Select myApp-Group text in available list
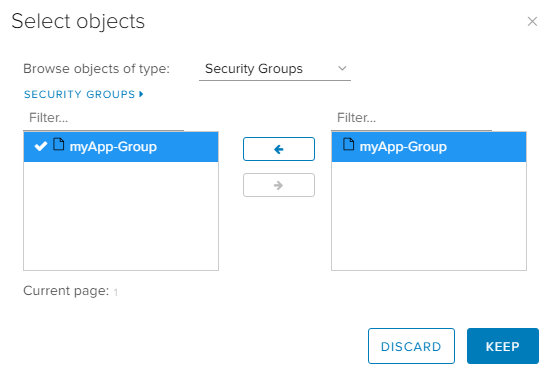This screenshot has height=376, width=556. (x=113, y=147)
